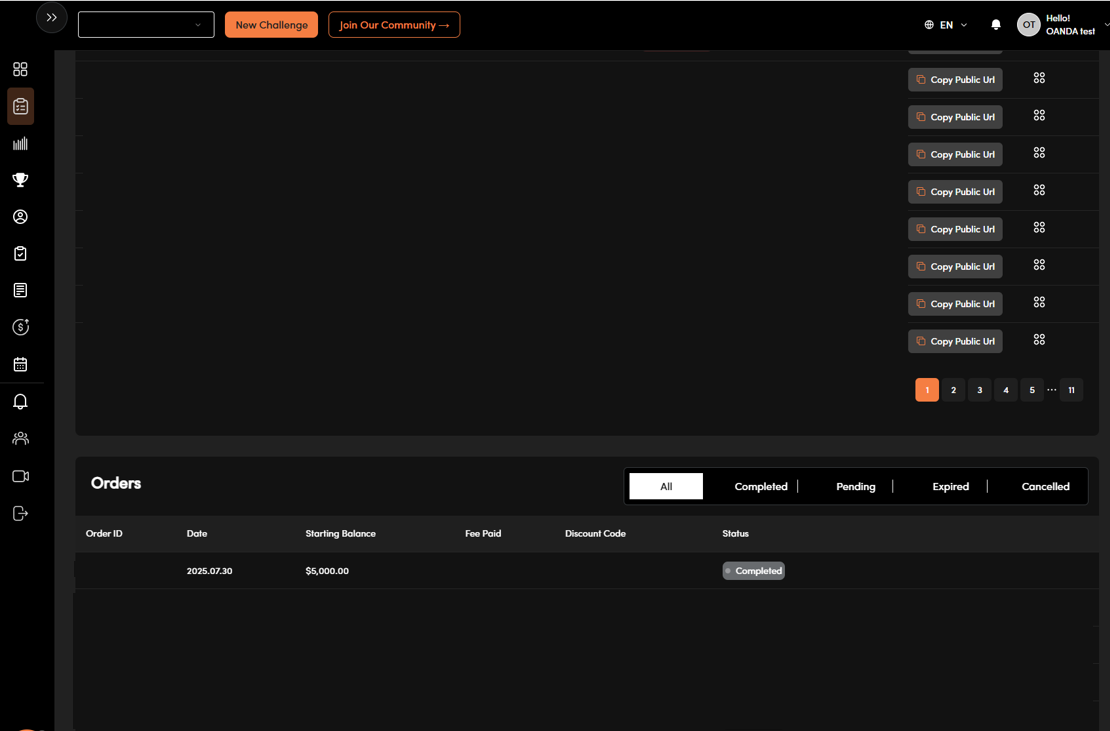The image size is (1110, 731).
Task: Select the Cancelled orders filter
Action: (1045, 487)
